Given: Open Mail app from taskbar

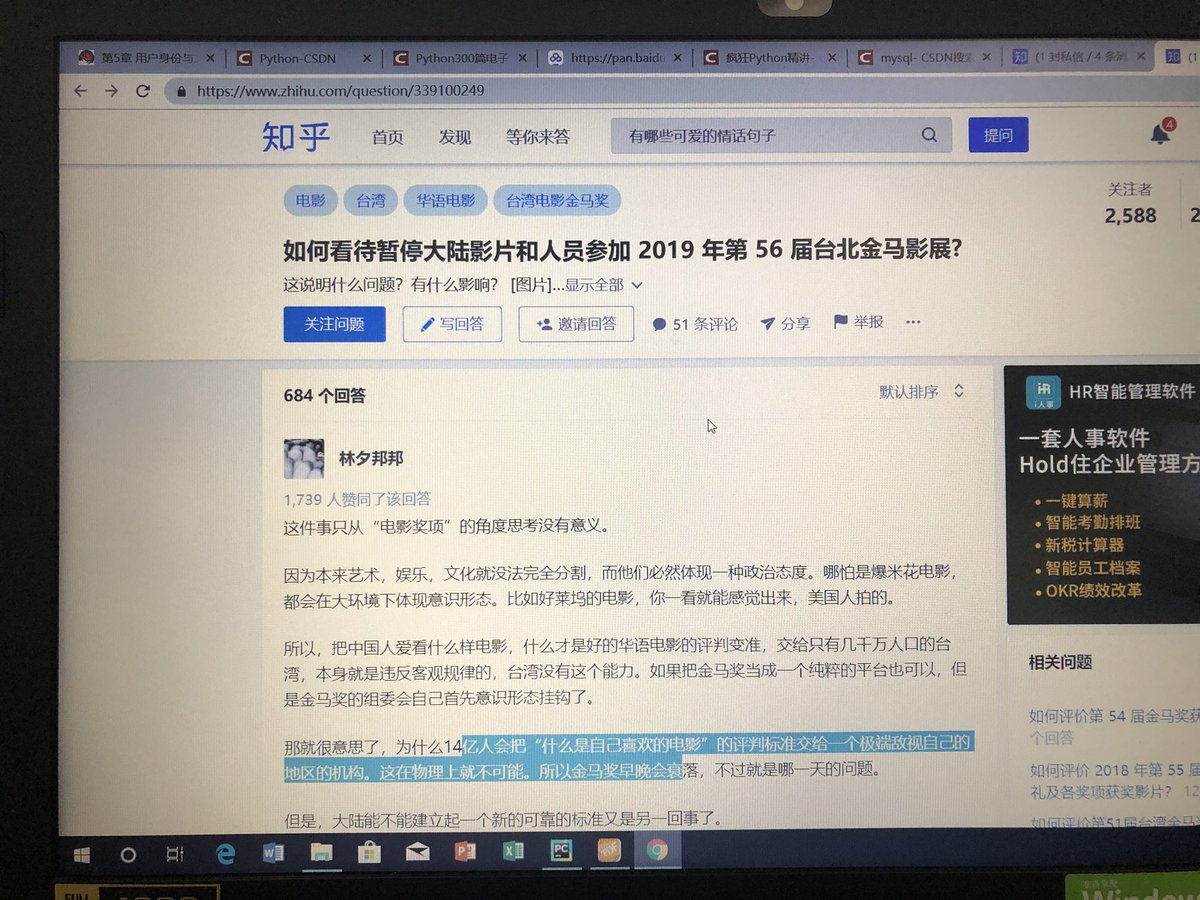Looking at the screenshot, I should coord(416,853).
